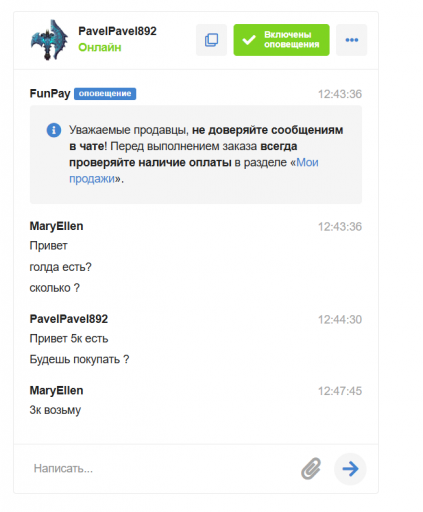Click the white checkmark in notifications button
The height and width of the screenshot is (512, 423).
(249, 40)
